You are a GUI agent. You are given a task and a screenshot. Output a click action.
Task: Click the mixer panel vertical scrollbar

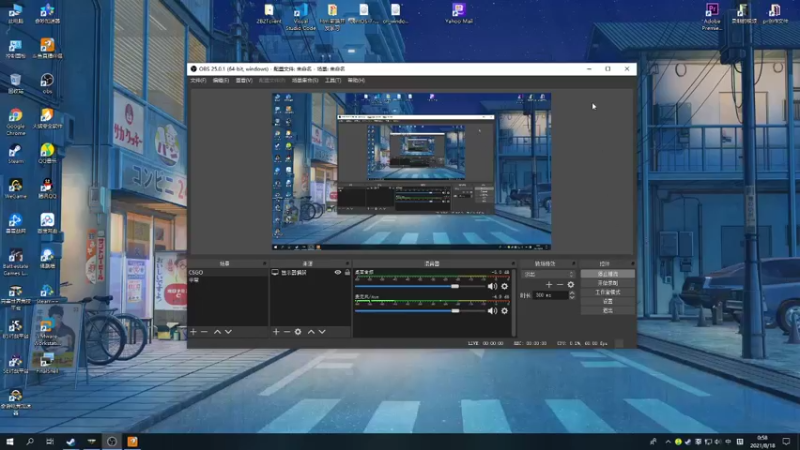click(513, 302)
